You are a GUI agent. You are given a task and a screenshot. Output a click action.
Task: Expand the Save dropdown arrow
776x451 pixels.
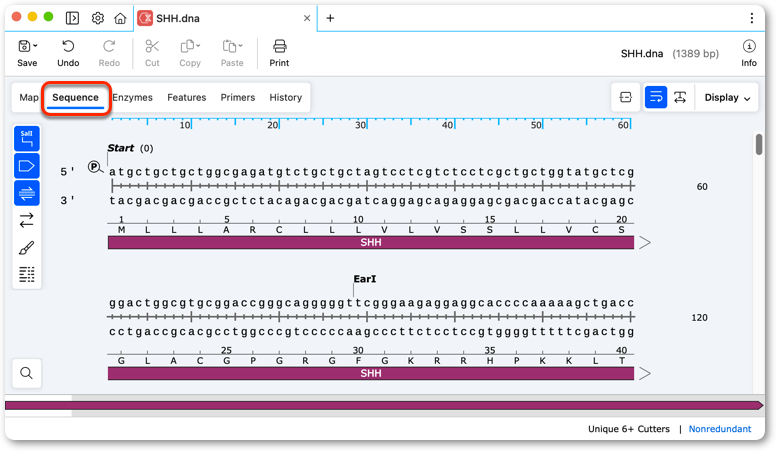point(35,46)
